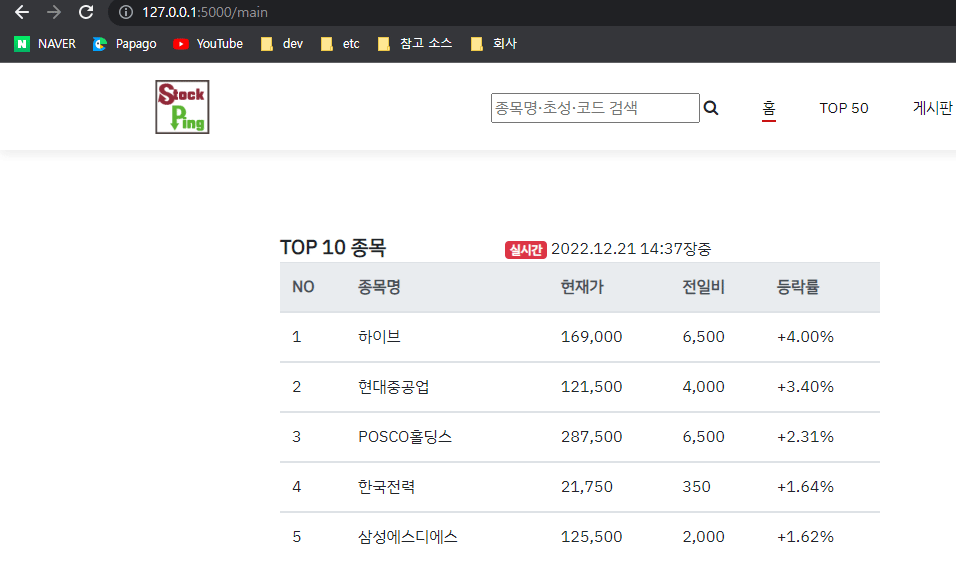
Task: Select the POSCO홀딩스 stock name
Action: [x=405, y=437]
